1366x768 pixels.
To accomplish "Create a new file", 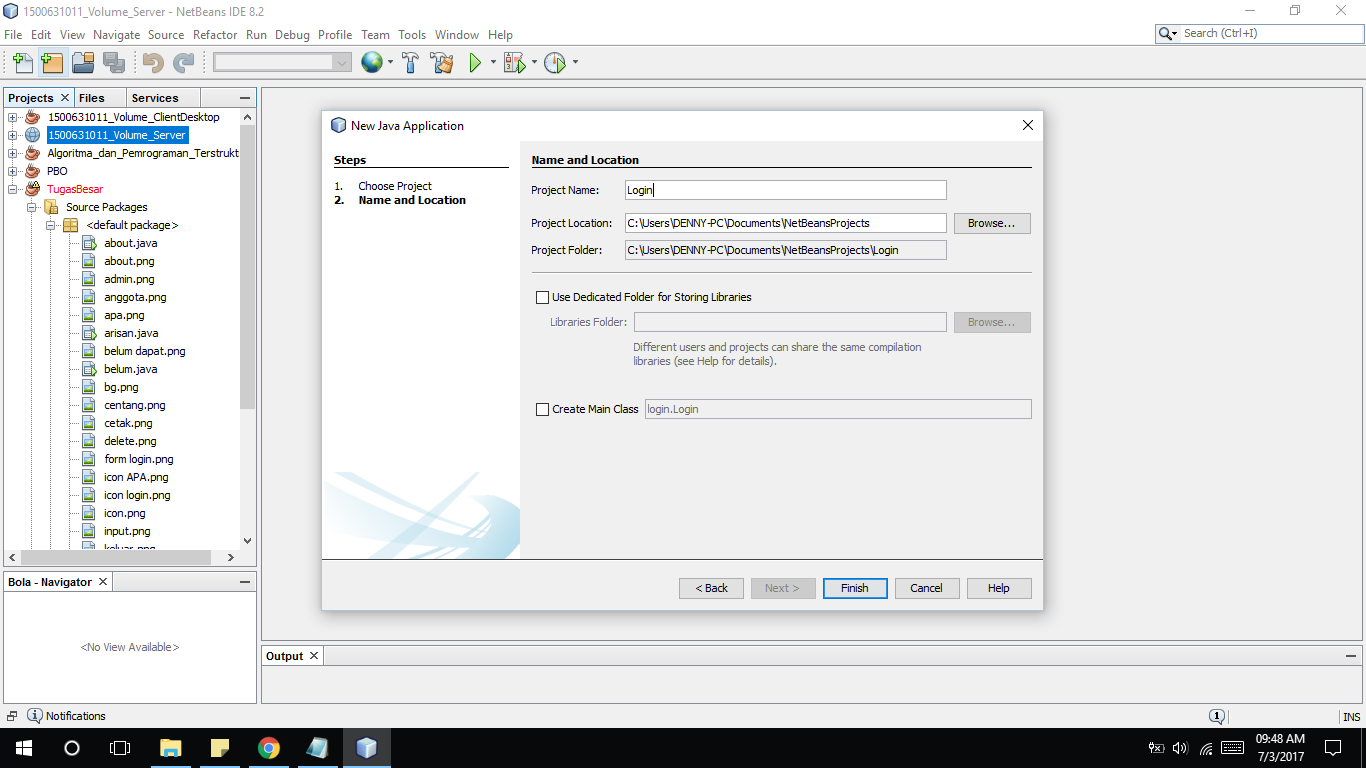I will click(x=22, y=62).
